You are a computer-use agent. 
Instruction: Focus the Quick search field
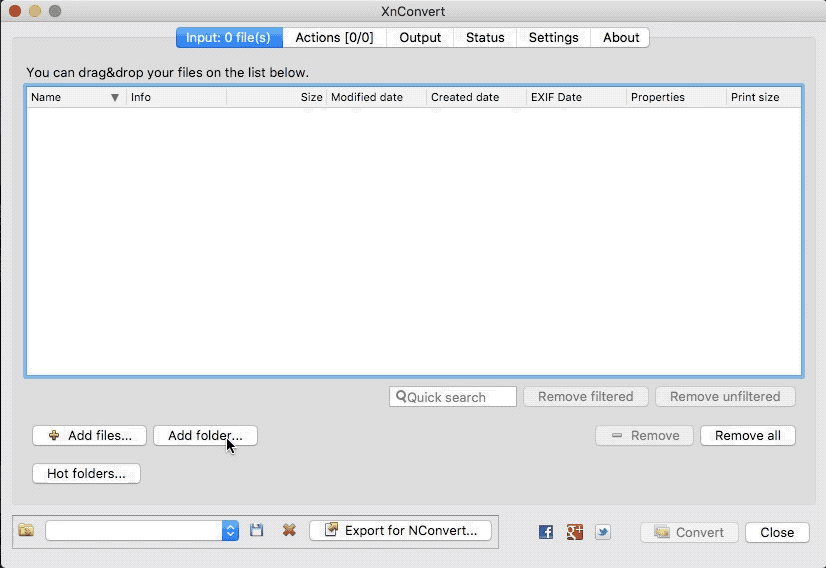coord(453,397)
